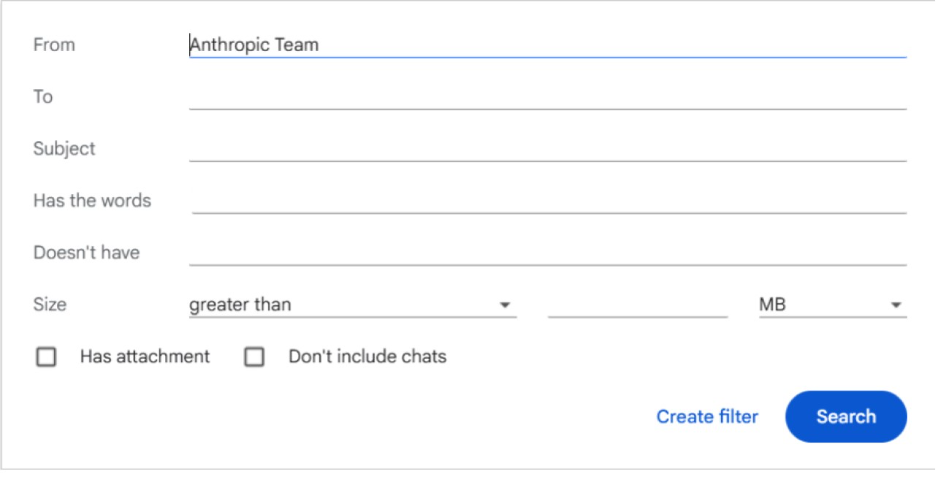Click the 'Has the words' label text

coord(92,201)
